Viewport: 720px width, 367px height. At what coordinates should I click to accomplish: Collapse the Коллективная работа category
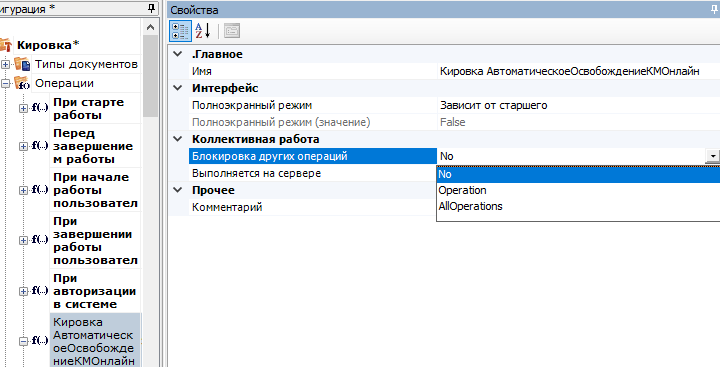click(x=178, y=139)
